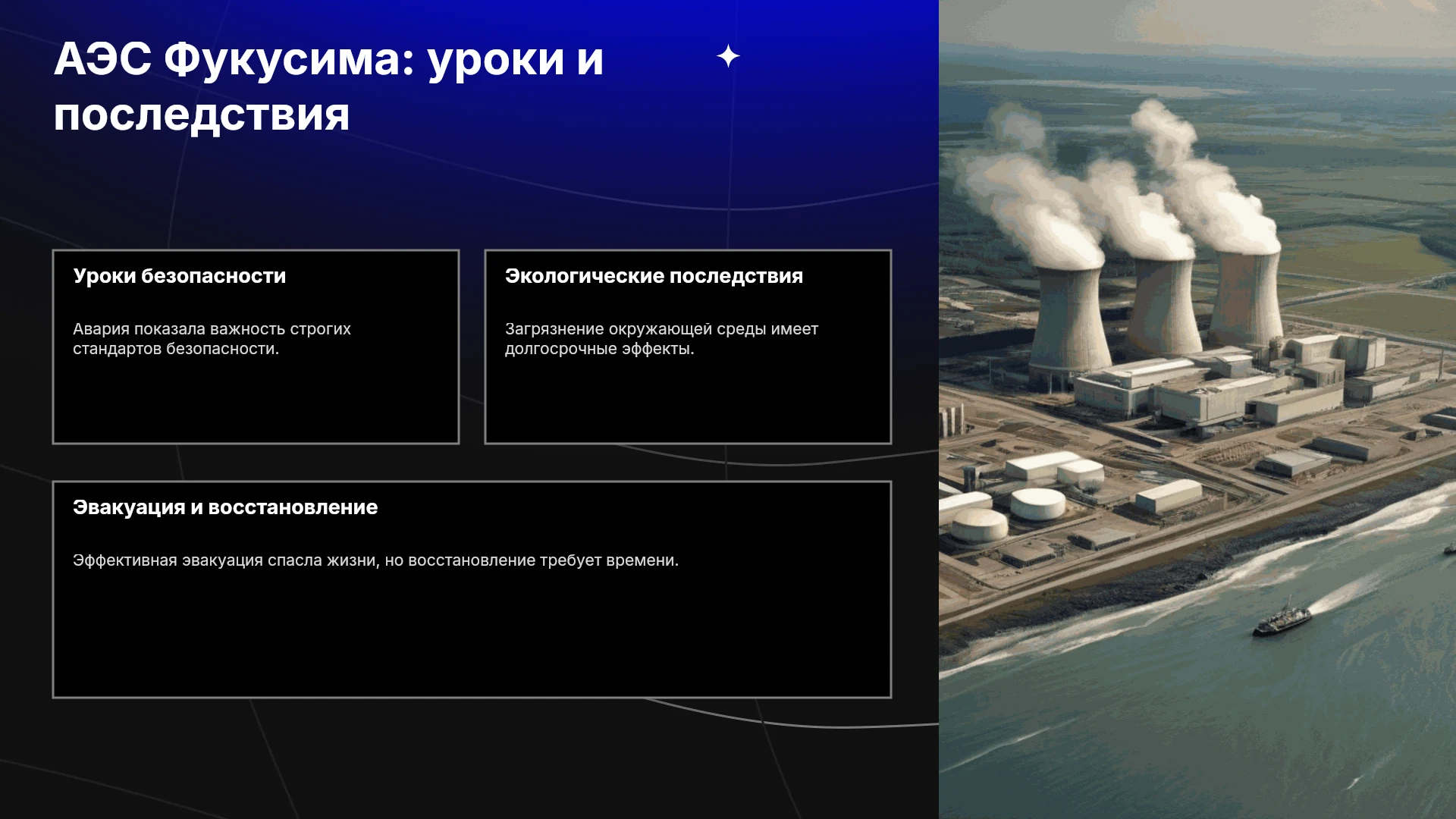Click empty area inside Уроки безопасности box
This screenshot has height=819, width=1456.
(256, 400)
